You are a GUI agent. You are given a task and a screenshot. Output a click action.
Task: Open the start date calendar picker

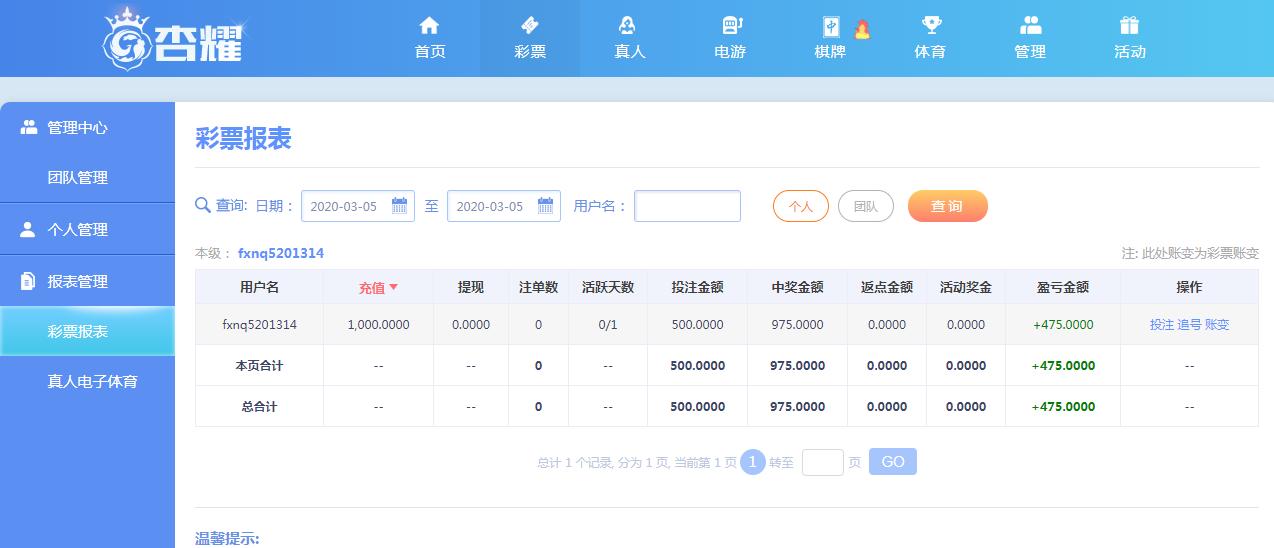pos(399,206)
